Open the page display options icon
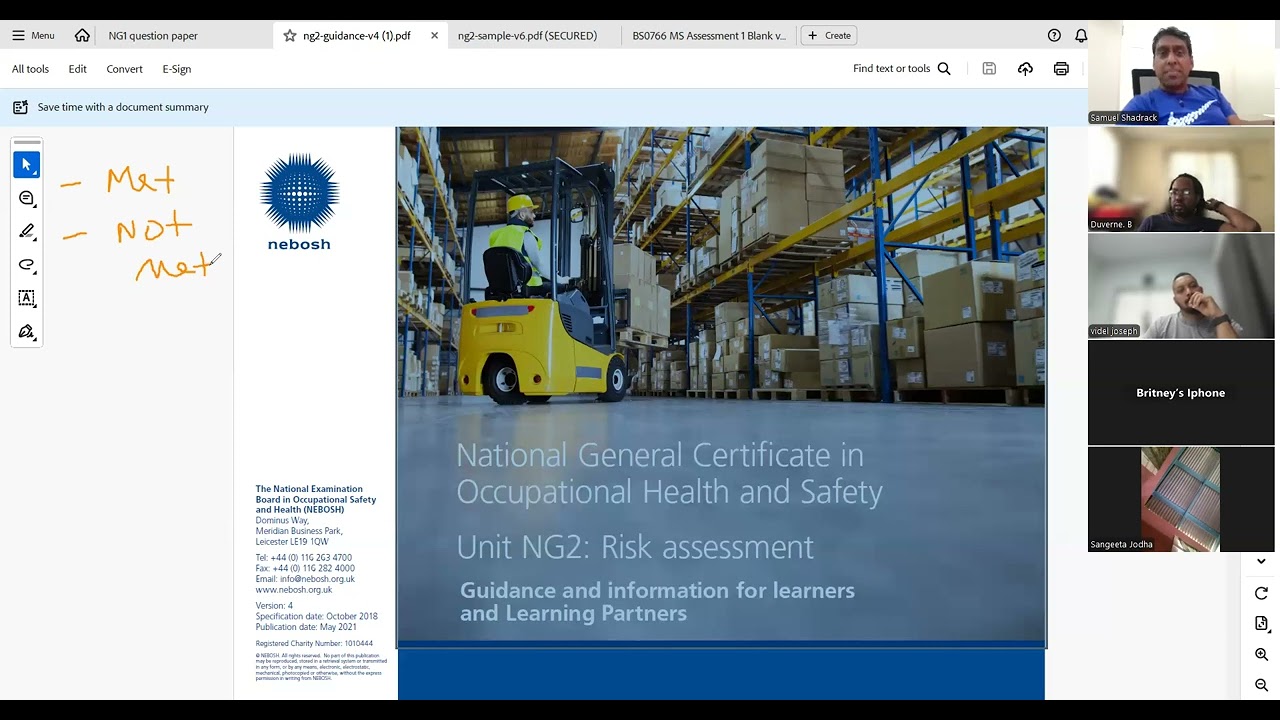The height and width of the screenshot is (720, 1280). point(1261,624)
